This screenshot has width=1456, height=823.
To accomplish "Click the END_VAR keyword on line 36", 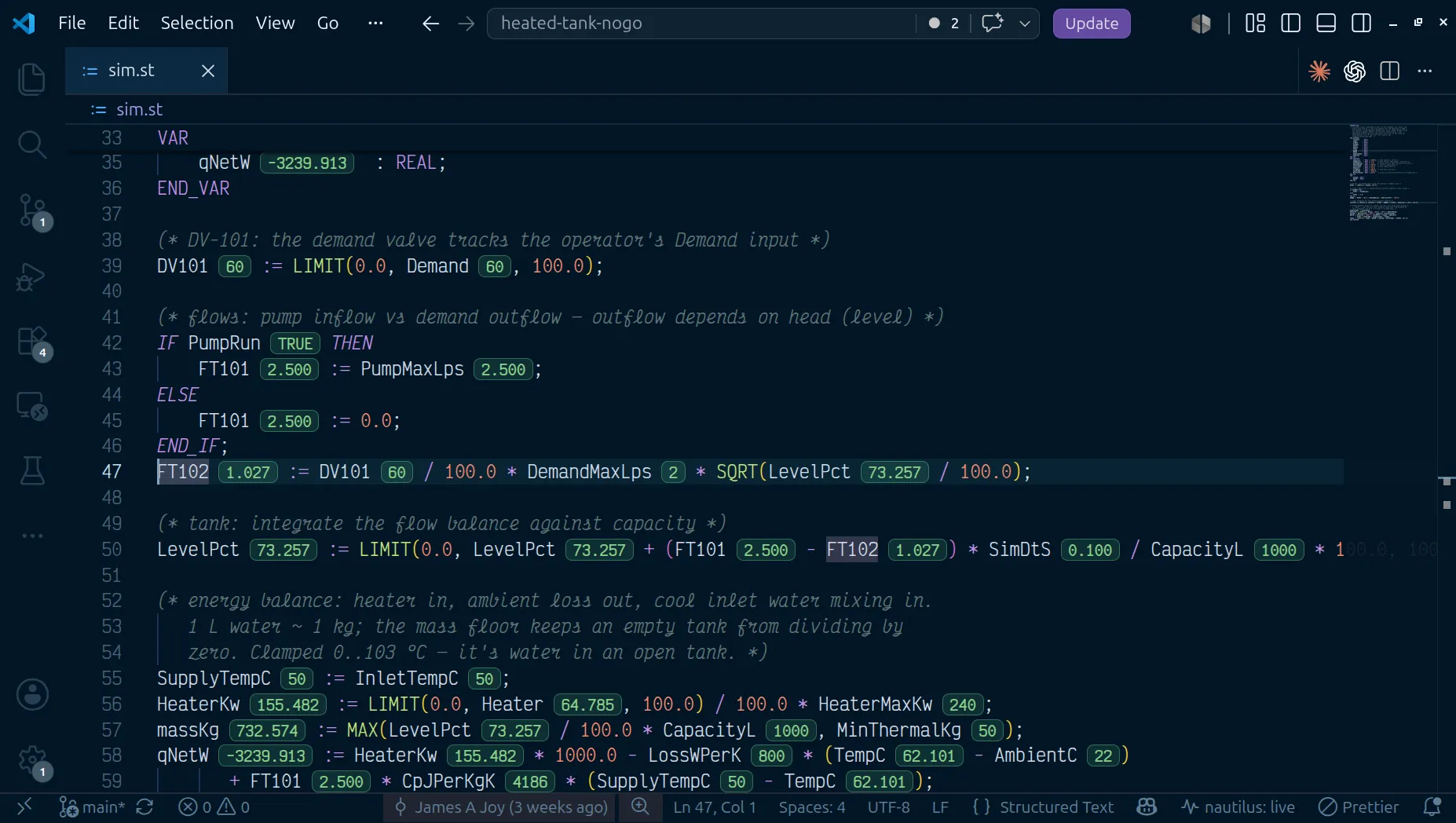I will coord(193,188).
